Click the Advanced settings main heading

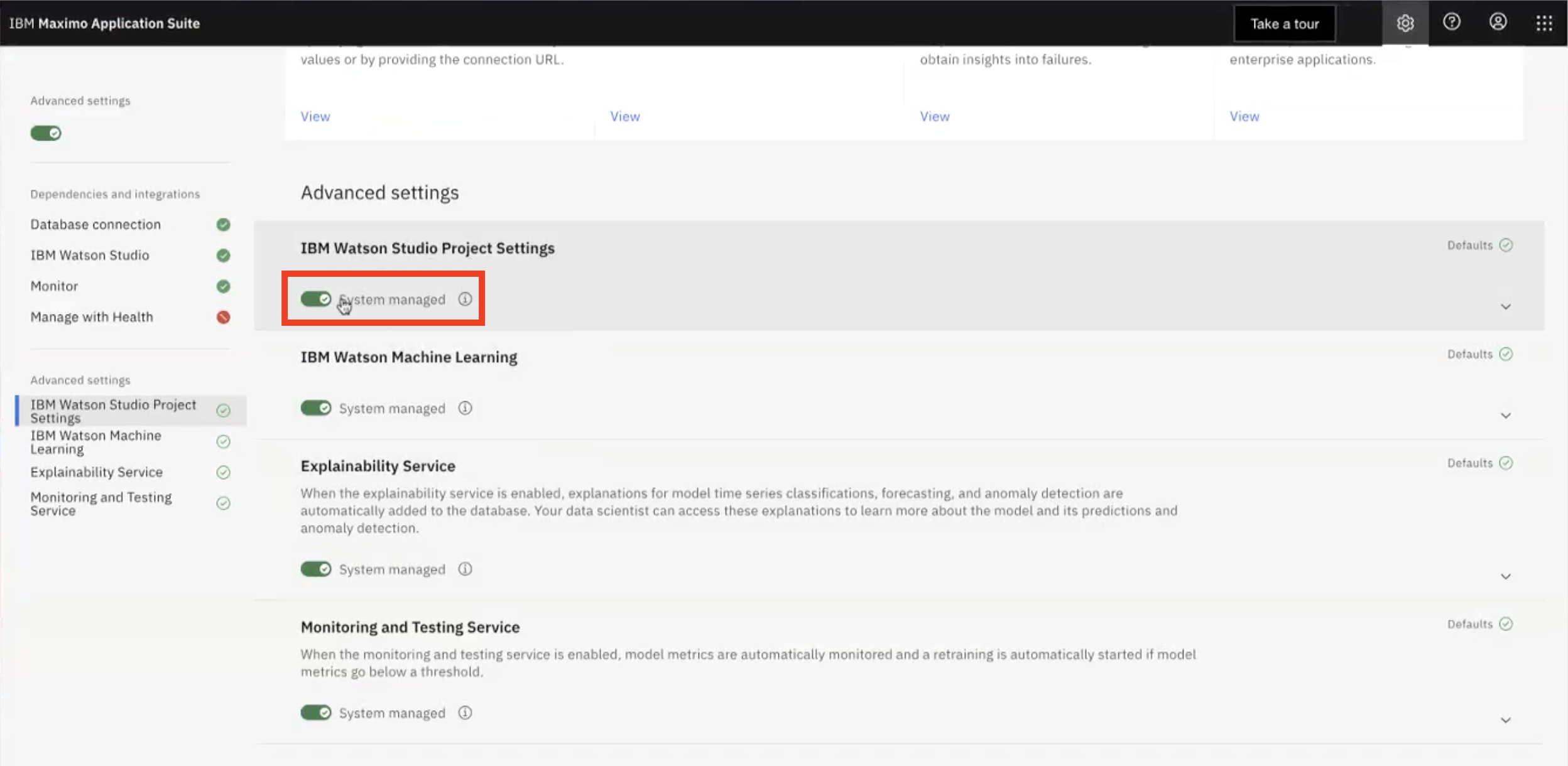tap(379, 192)
